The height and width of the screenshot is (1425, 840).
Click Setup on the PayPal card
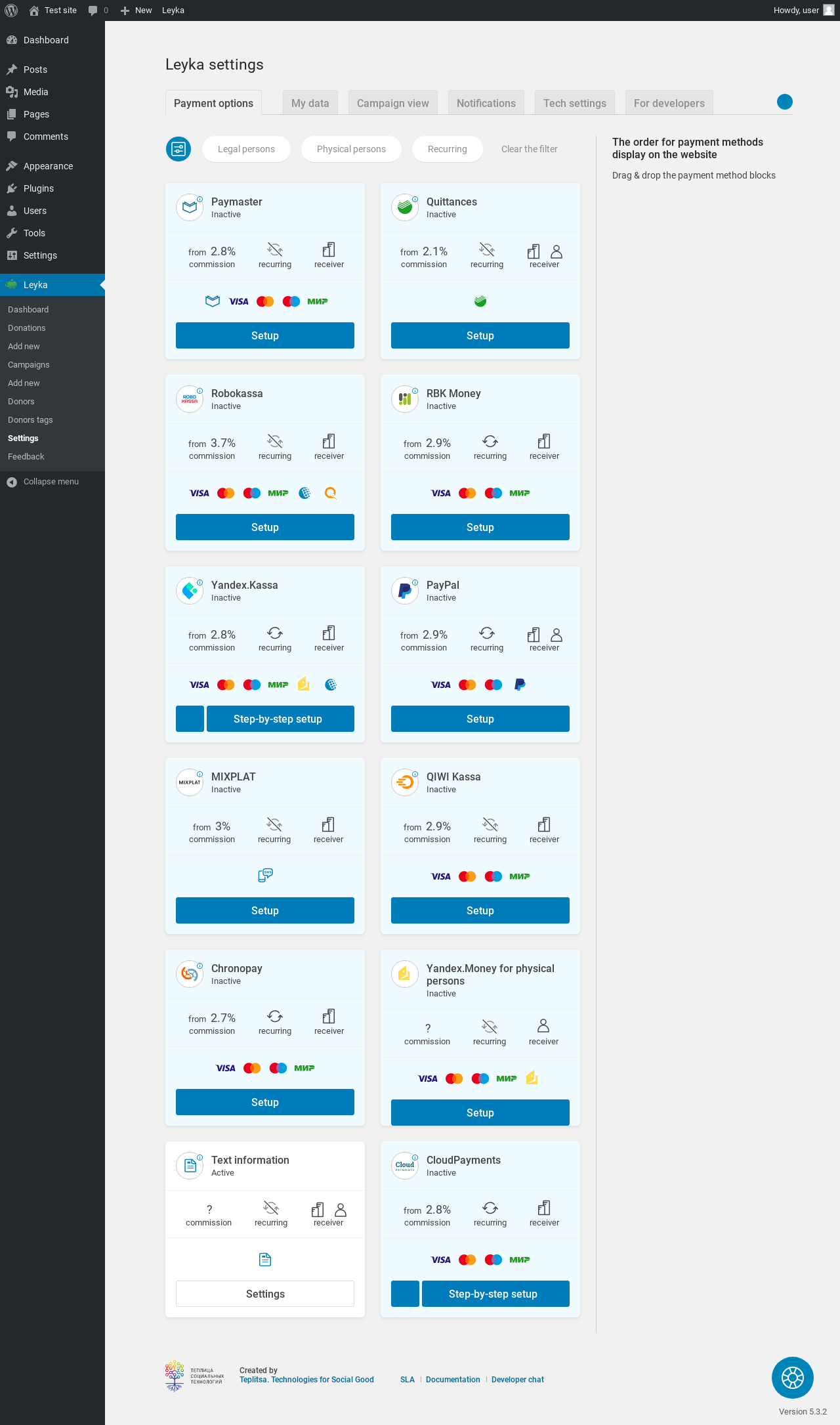tap(480, 719)
